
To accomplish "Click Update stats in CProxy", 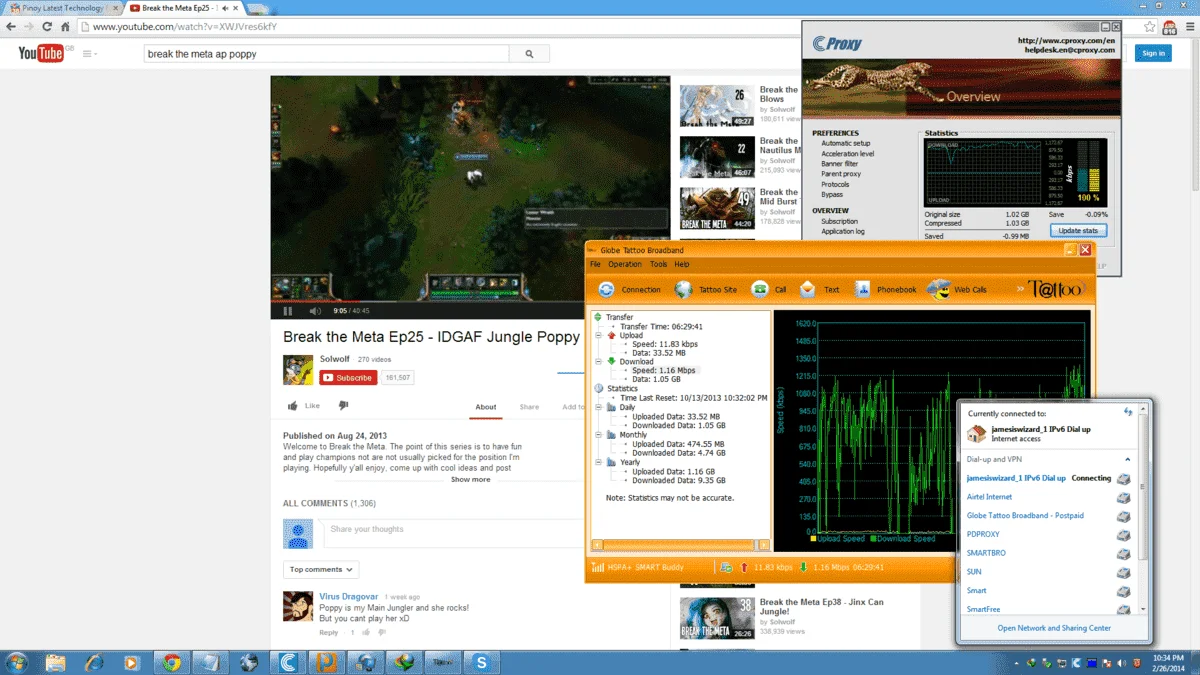I will [x=1079, y=231].
